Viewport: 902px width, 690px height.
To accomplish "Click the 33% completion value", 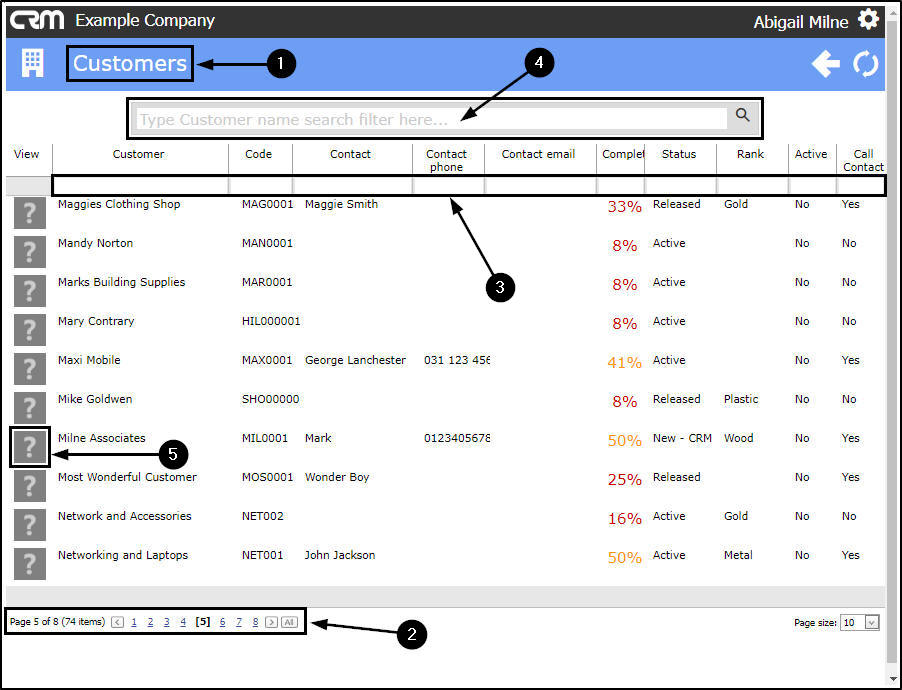I will point(624,206).
